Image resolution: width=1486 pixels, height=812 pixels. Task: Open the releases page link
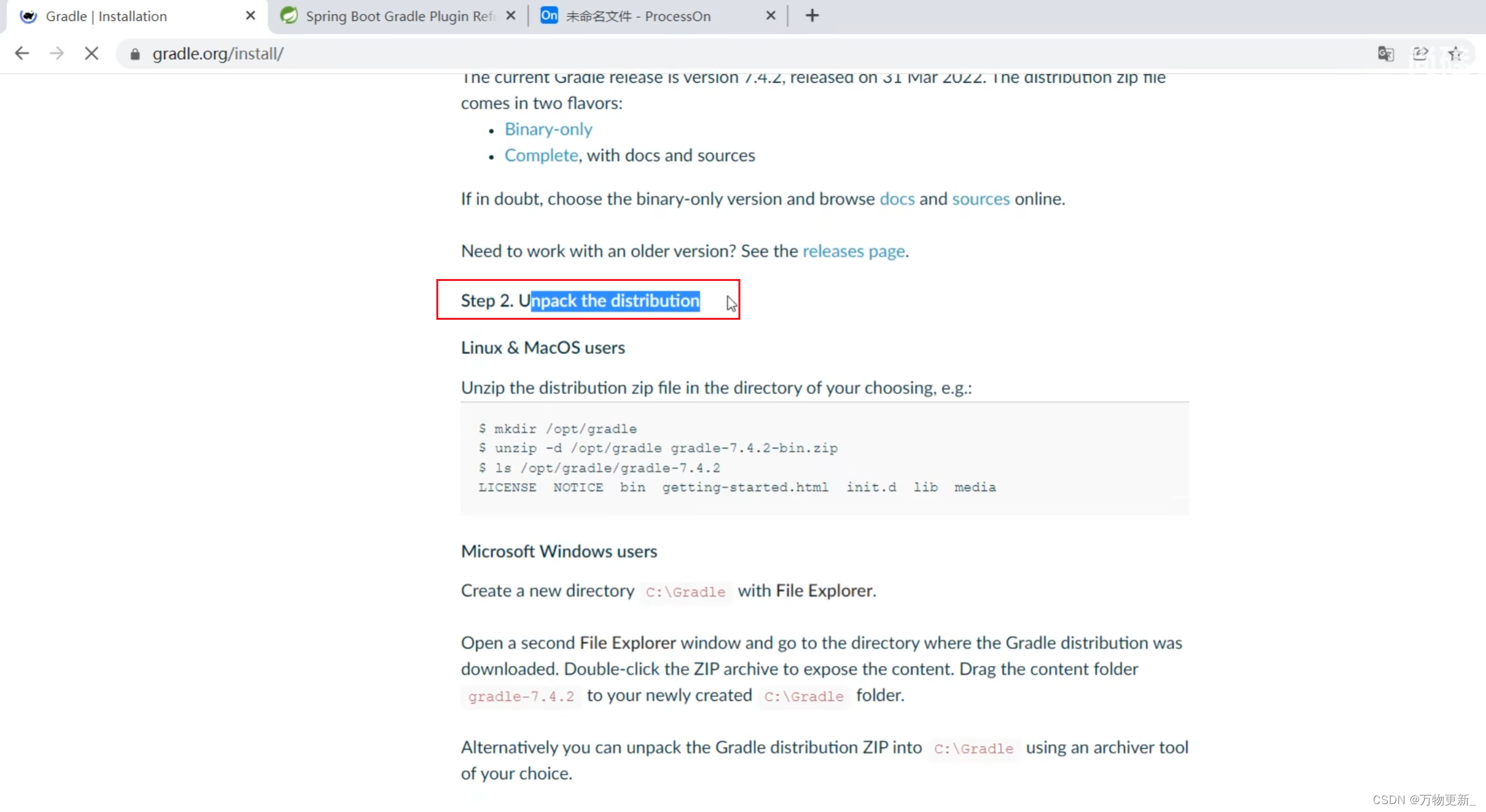(854, 251)
